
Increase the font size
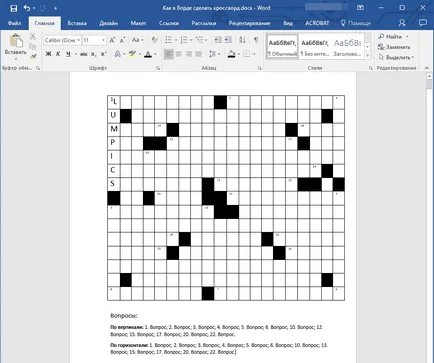tap(112, 40)
